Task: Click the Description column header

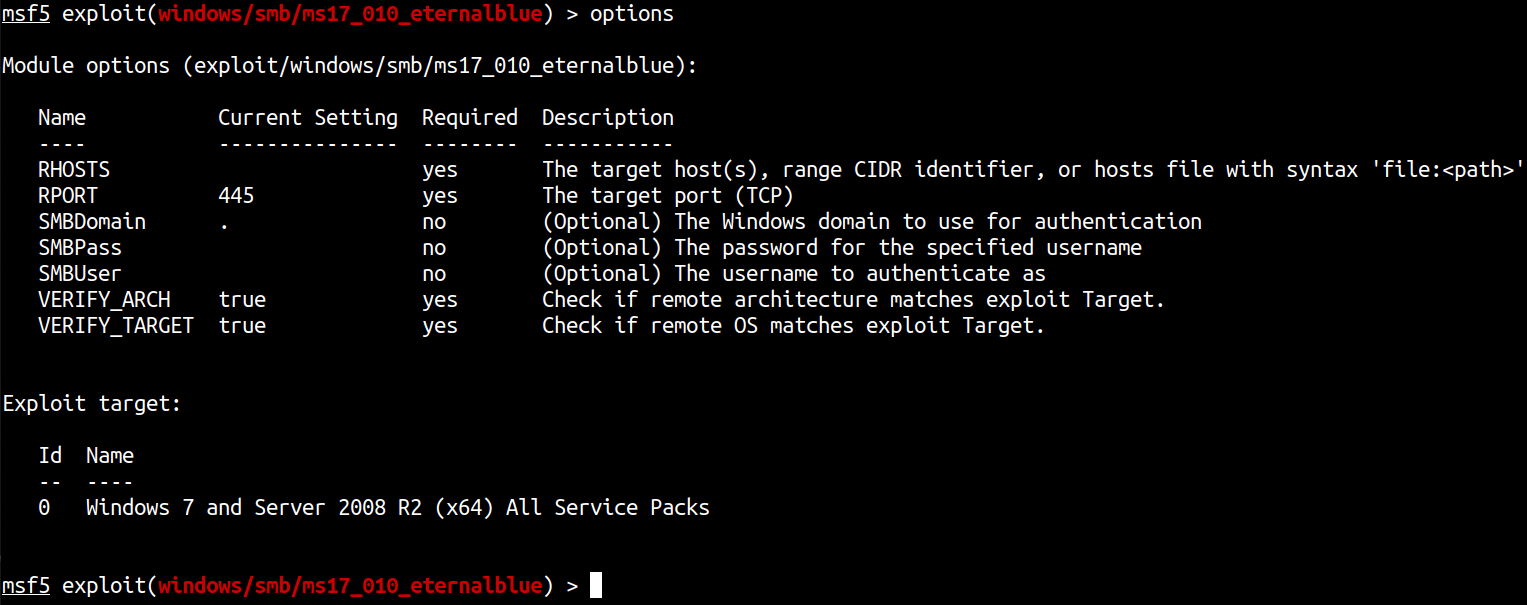Action: point(608,118)
